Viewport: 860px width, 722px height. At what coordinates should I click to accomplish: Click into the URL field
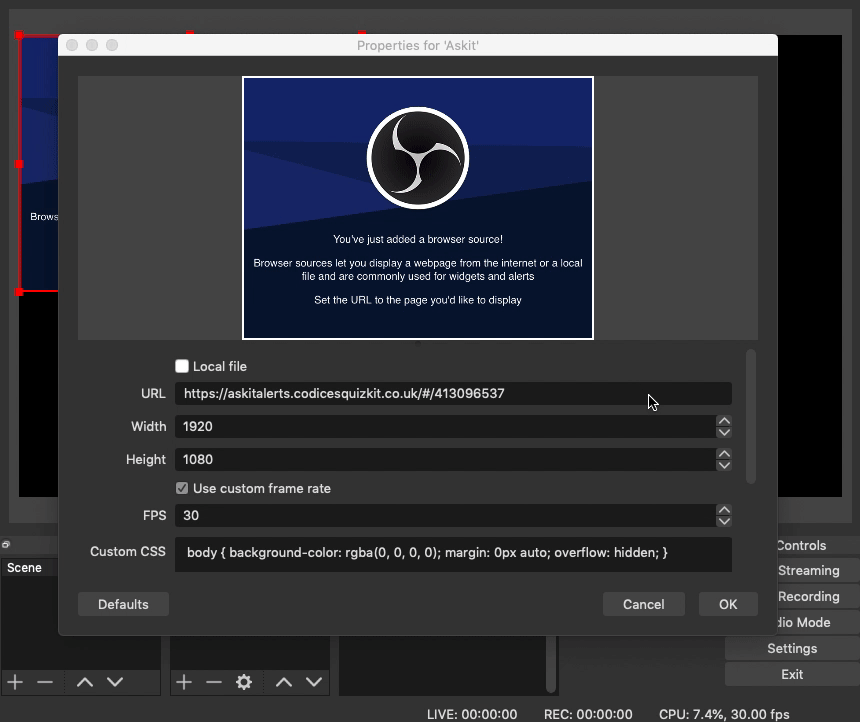[x=453, y=393]
